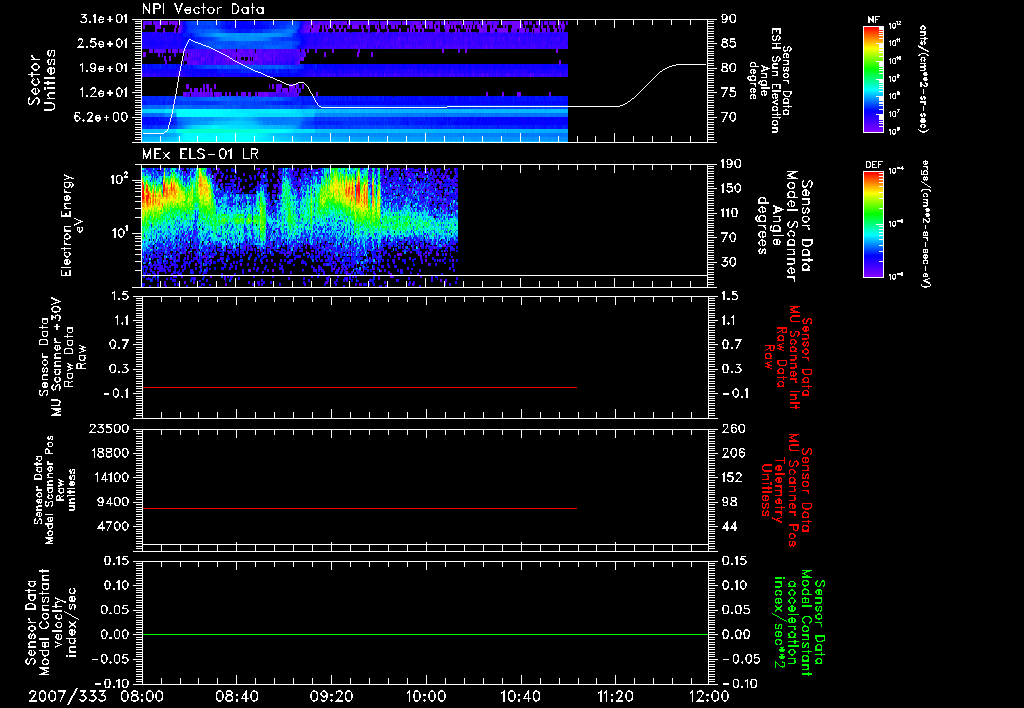Click the "80" Sun Elevation Angle tick
Screen dimensions: 1024x708
(x=729, y=68)
